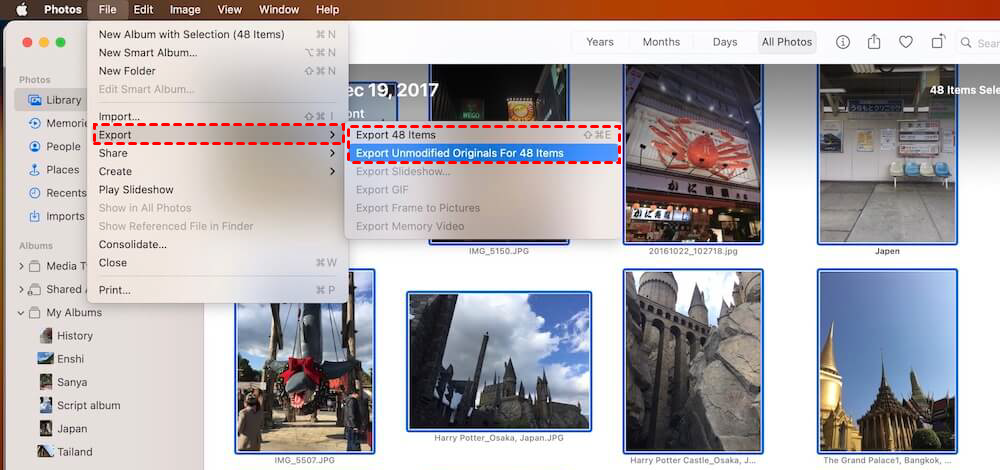Choose Import... in File menu
The width and height of the screenshot is (1000, 470).
point(217,117)
